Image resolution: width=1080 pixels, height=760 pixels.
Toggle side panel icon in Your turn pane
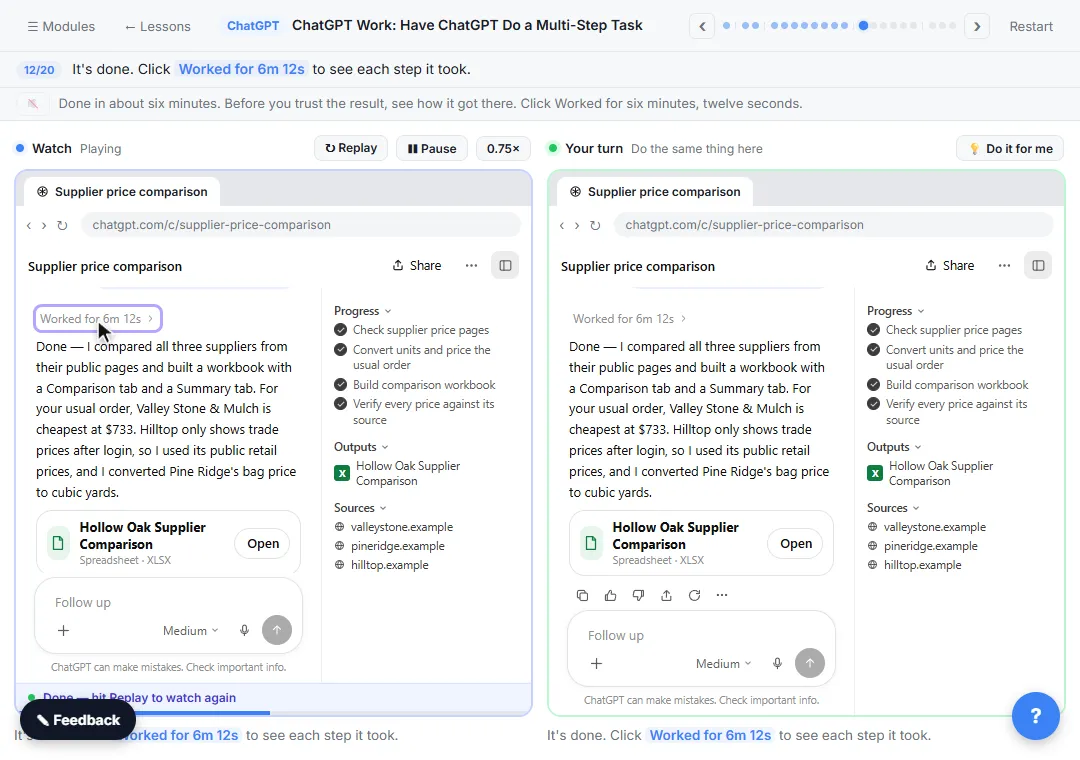(x=1038, y=265)
